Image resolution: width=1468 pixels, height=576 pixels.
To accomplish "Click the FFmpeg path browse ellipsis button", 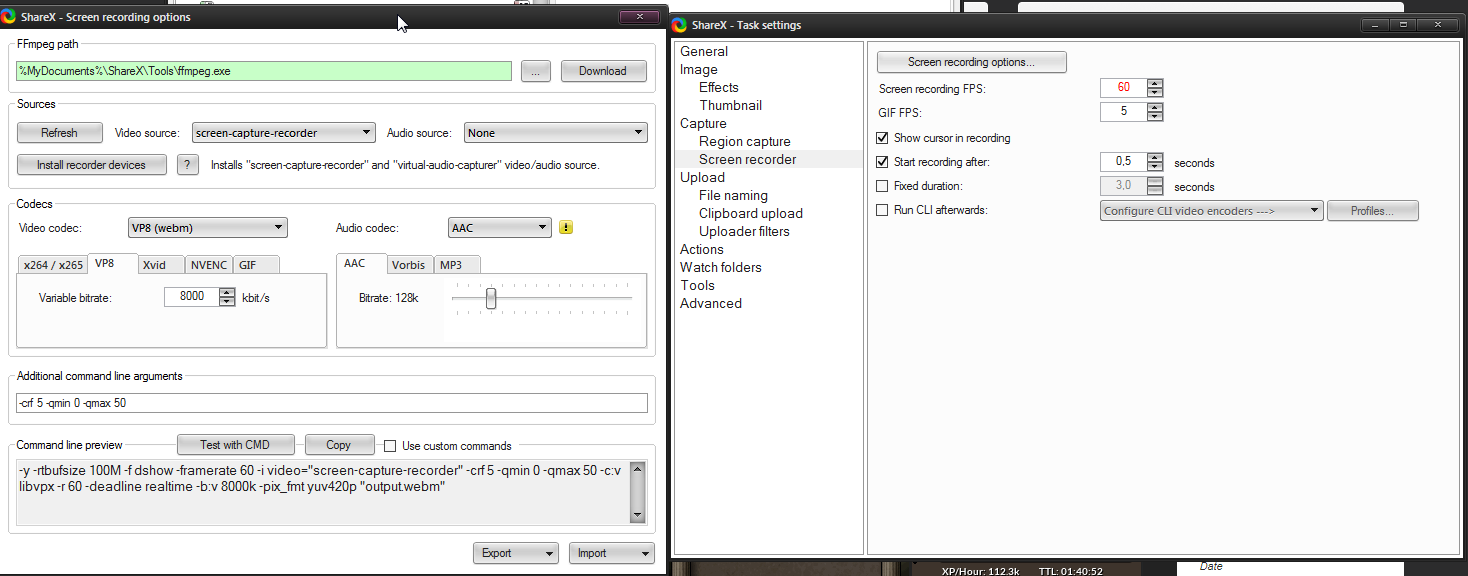I will 535,71.
